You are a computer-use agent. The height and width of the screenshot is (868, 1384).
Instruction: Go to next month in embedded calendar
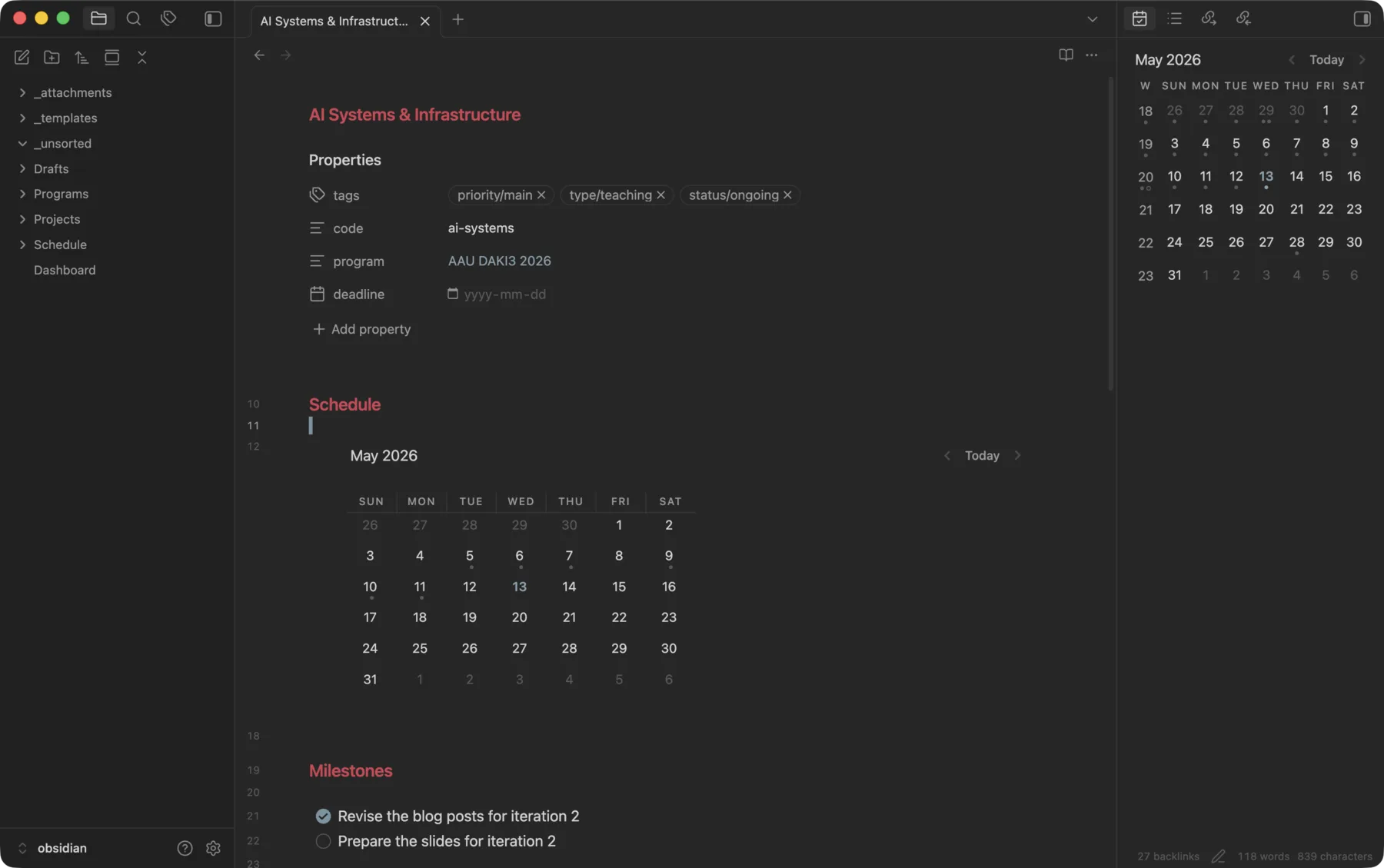coord(1017,456)
